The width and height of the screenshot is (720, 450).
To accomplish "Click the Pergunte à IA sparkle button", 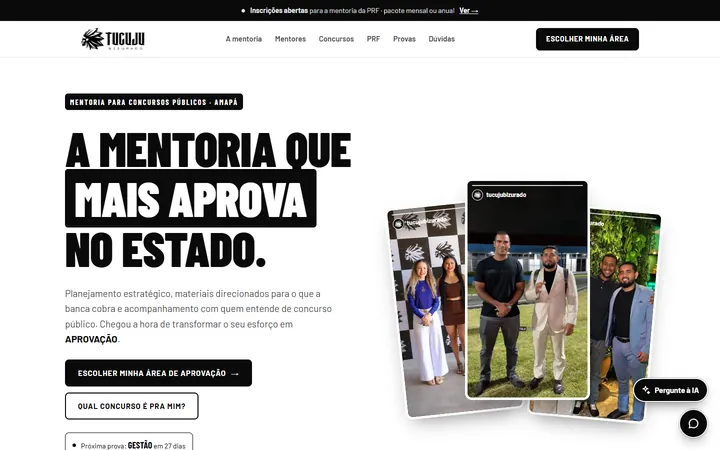I will coord(670,390).
